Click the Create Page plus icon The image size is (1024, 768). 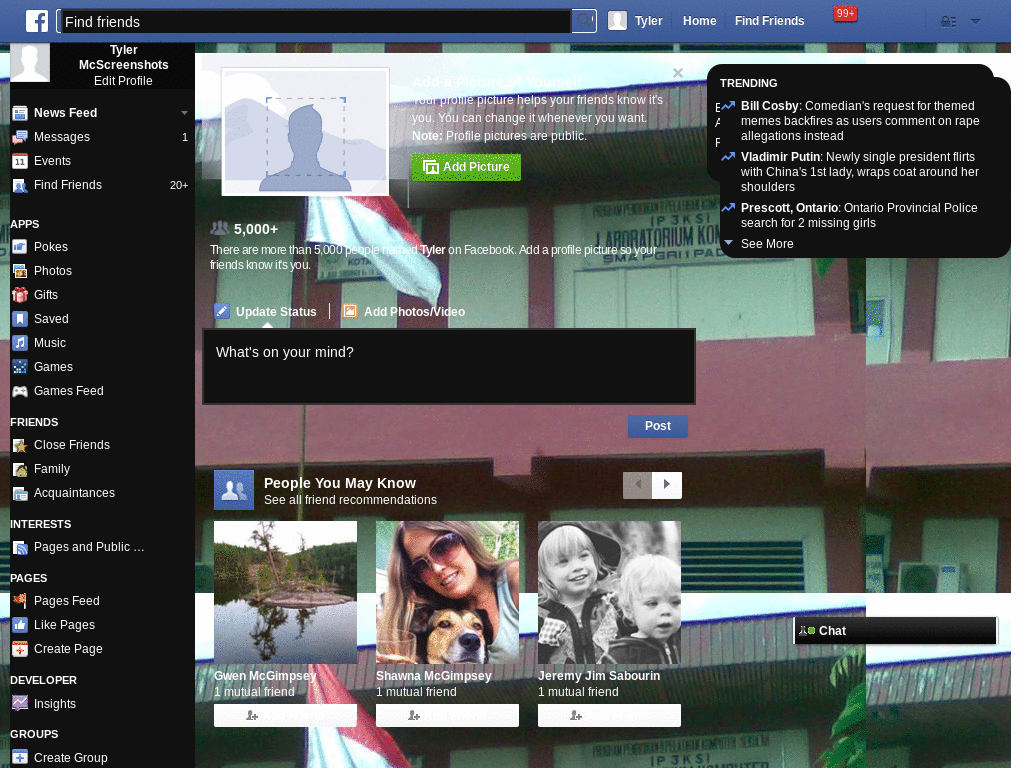(20, 649)
